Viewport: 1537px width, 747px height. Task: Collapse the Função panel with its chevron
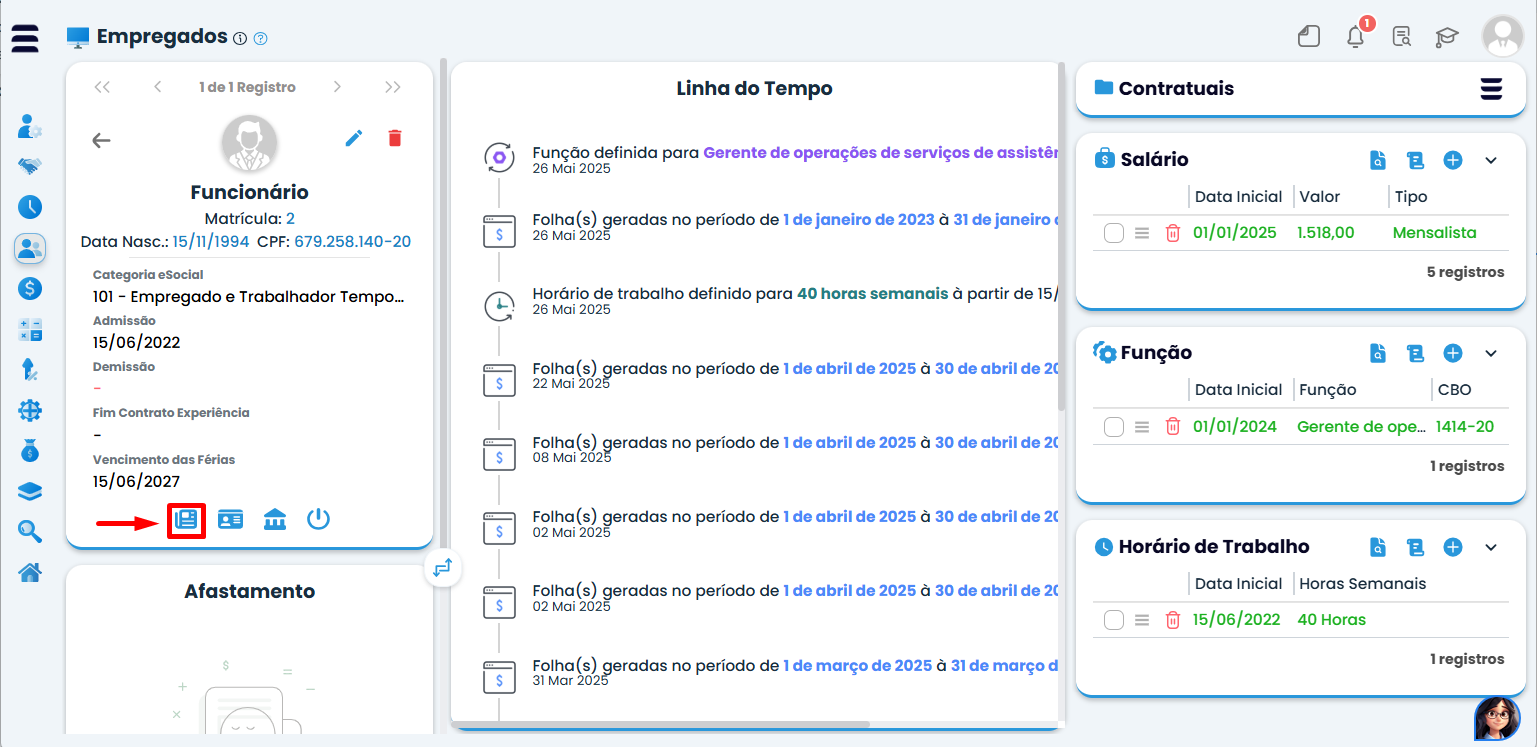point(1491,353)
